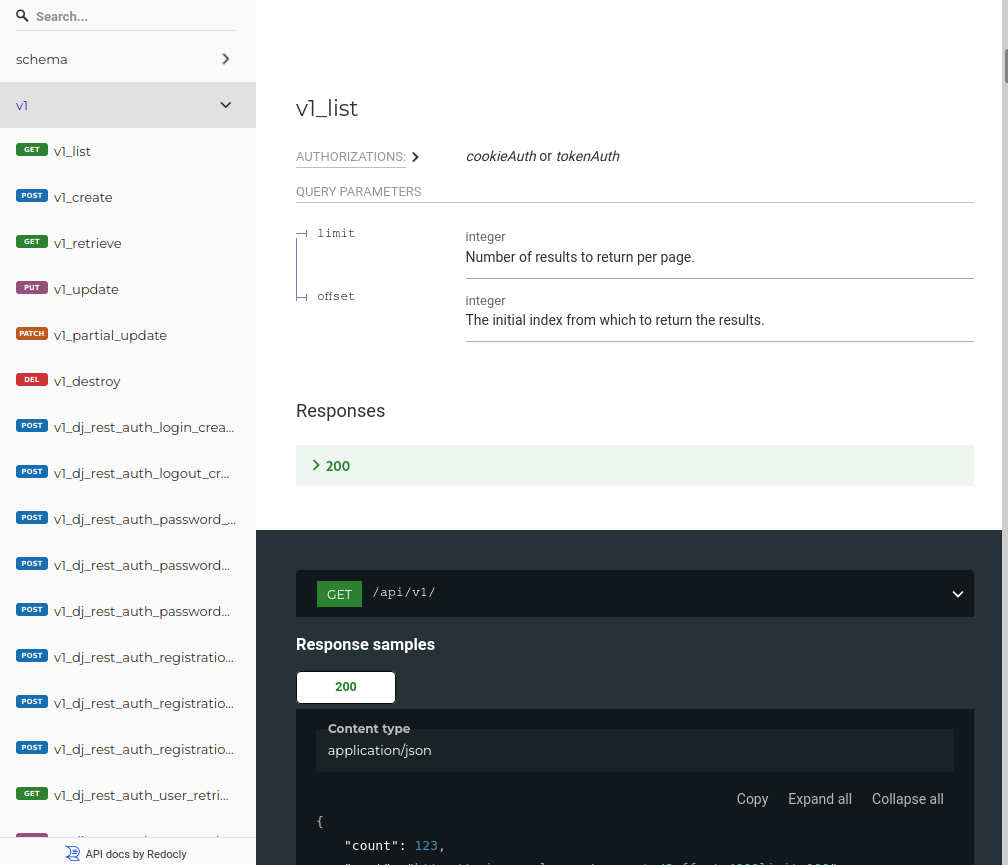Click the cookieAuth authorization text
Viewport: 1008px width, 865px height.
tap(501, 156)
